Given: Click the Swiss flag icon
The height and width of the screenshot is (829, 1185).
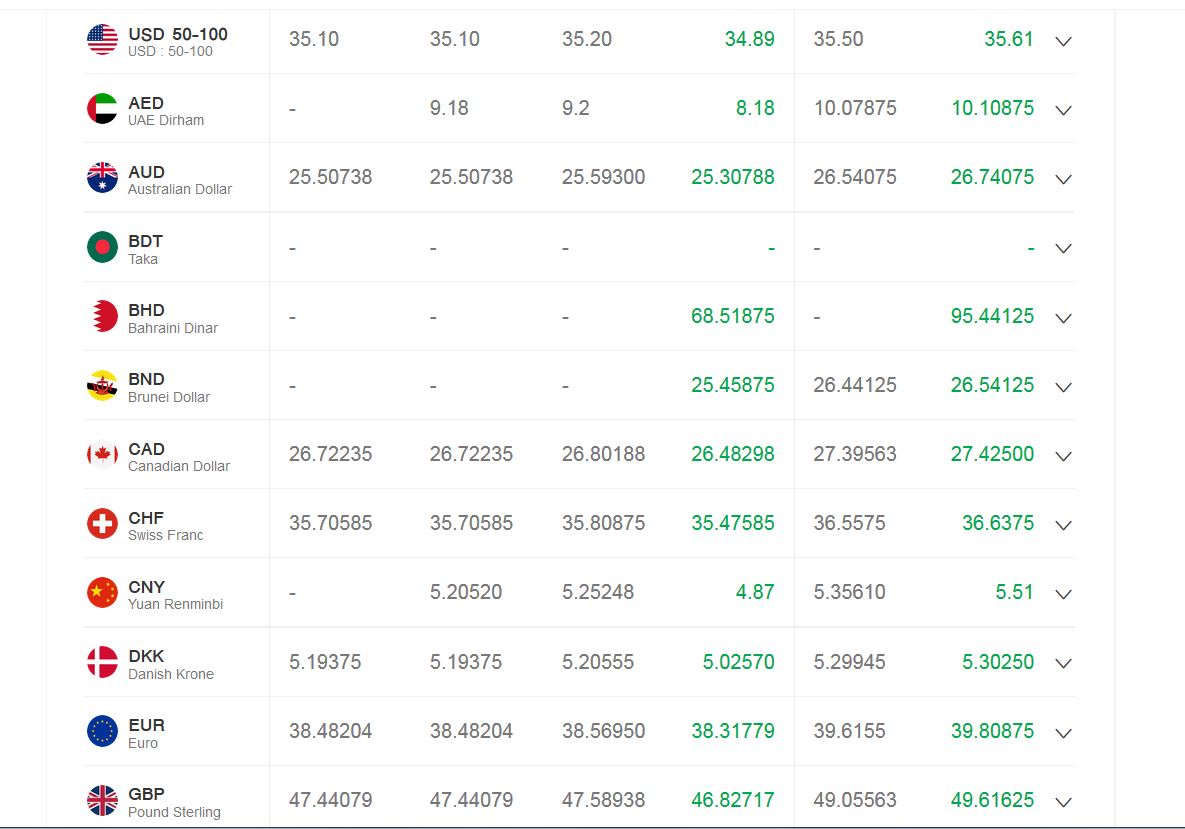Looking at the screenshot, I should 102,523.
